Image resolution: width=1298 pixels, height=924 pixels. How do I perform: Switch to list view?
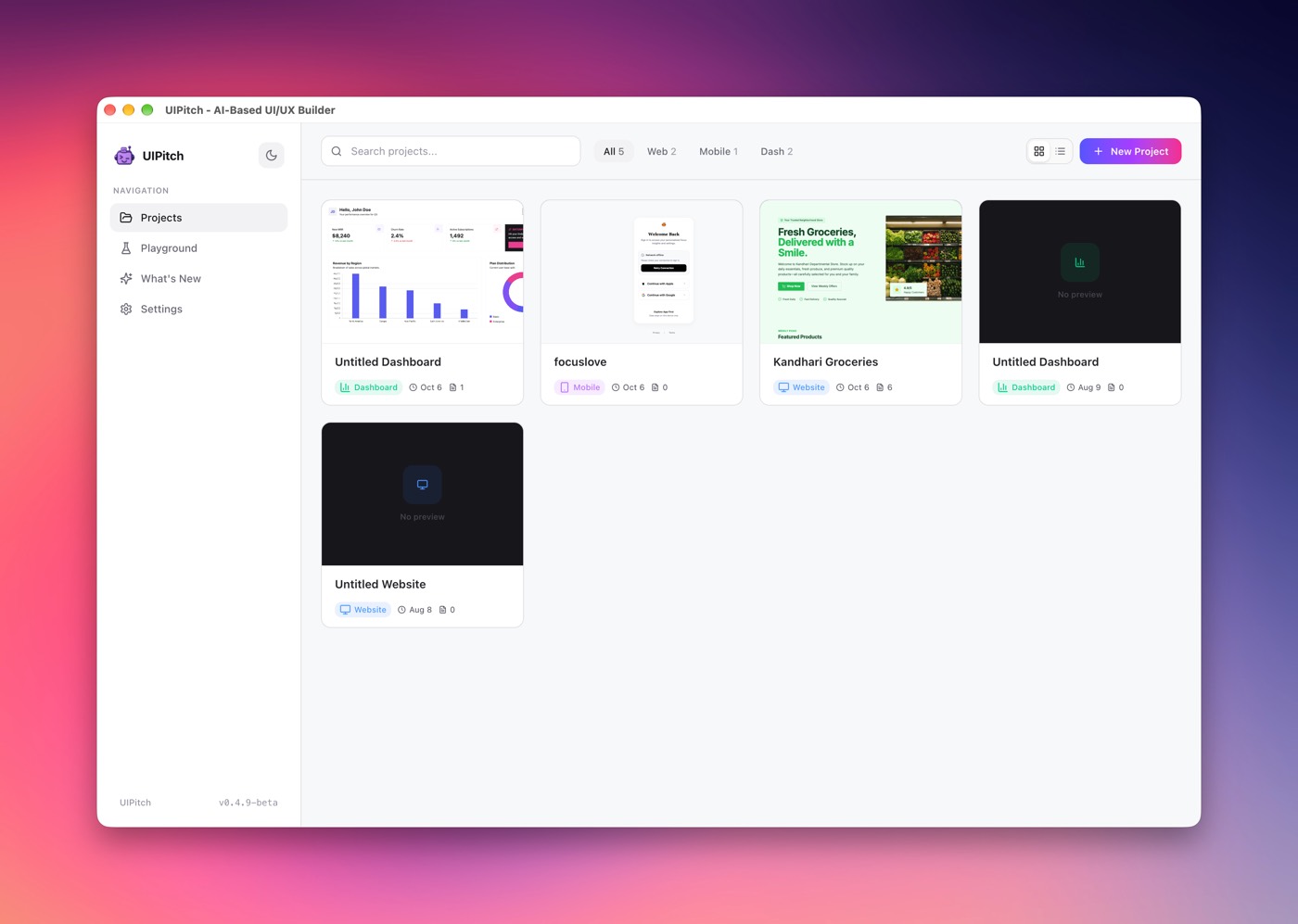(1061, 151)
